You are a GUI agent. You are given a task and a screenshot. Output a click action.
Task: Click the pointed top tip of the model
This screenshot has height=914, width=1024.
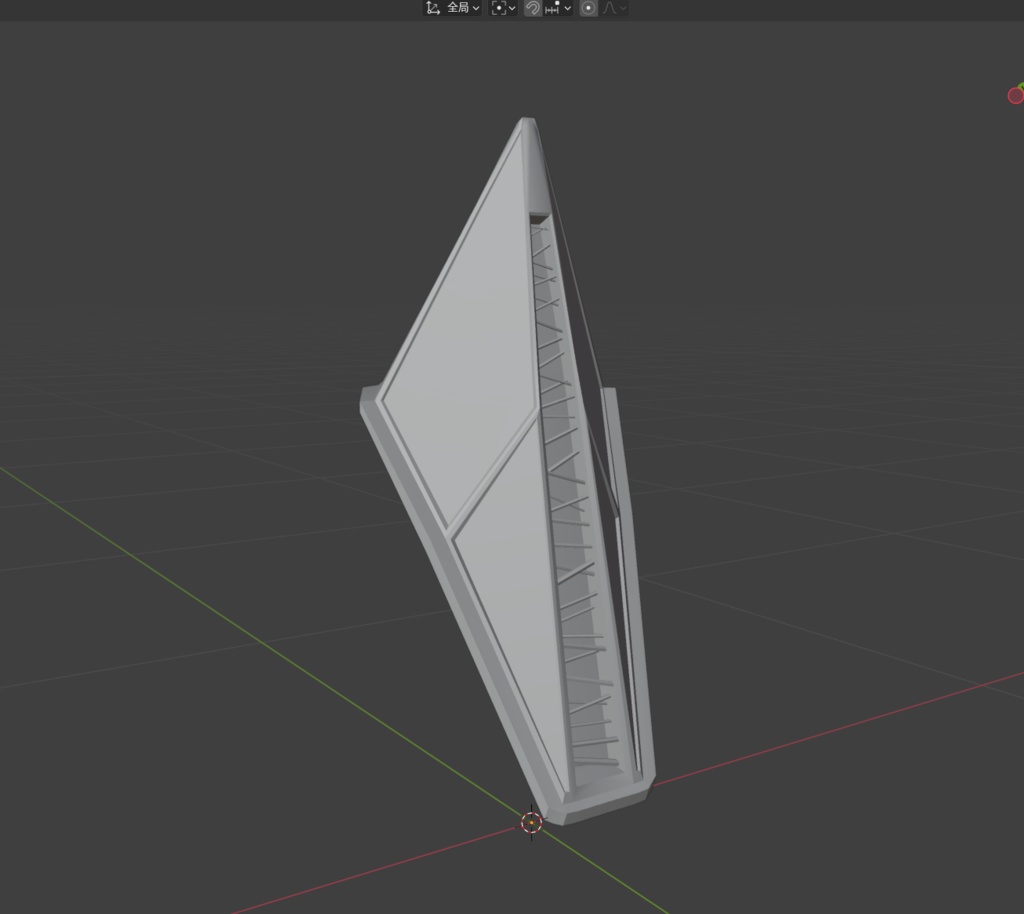[x=528, y=121]
